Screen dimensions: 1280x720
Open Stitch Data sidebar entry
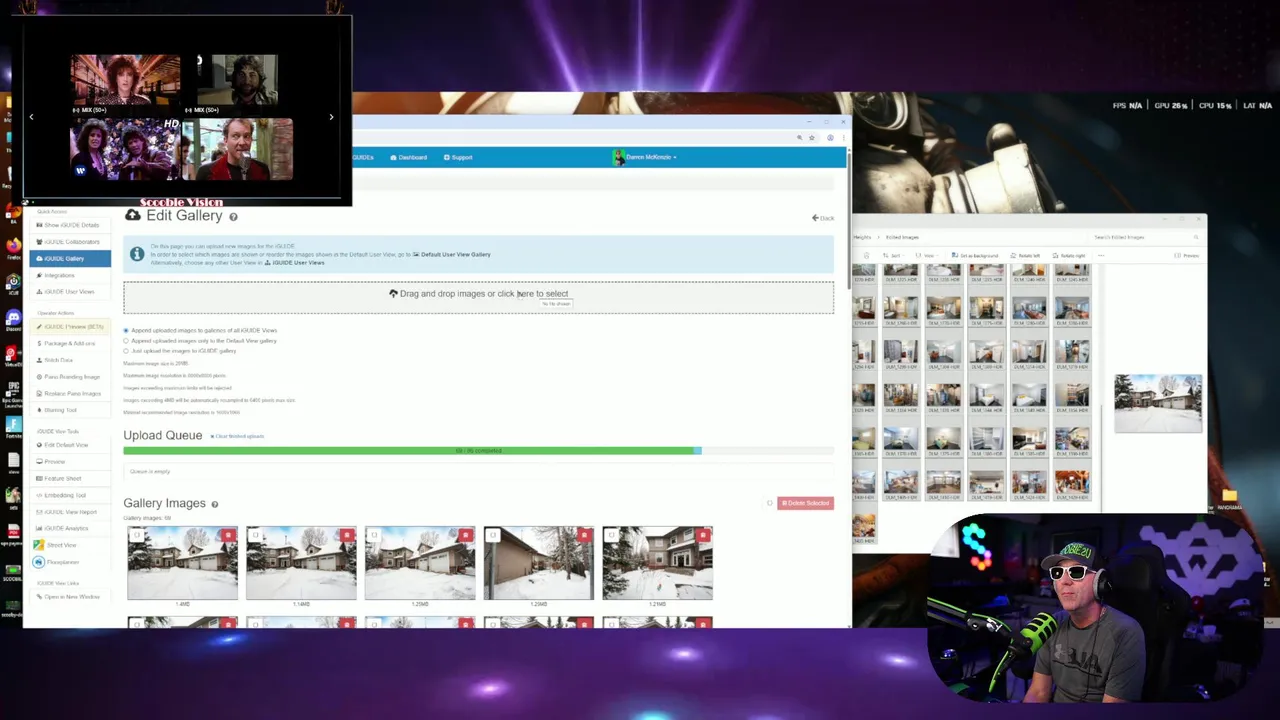pos(68,360)
